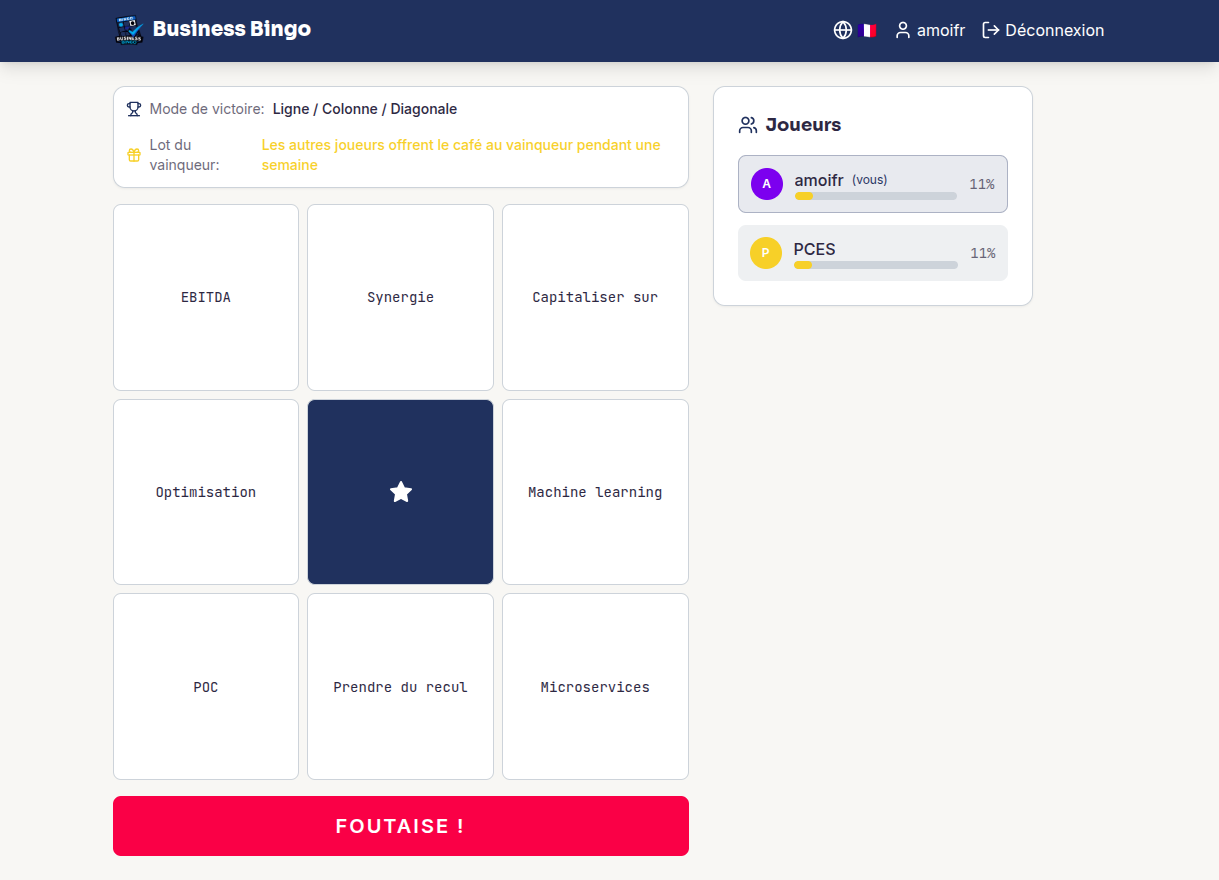Click the Joueurs panel players icon
The width and height of the screenshot is (1219, 880).
747,124
